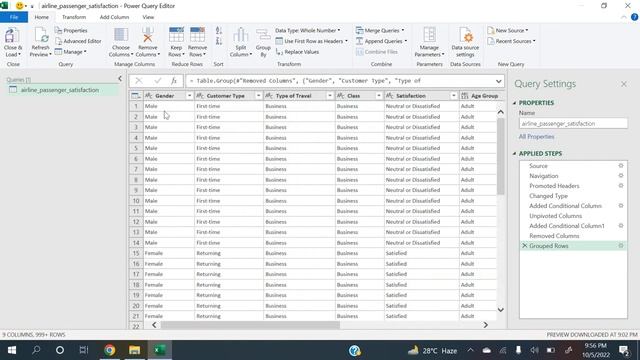
Task: Select the Unpivoted Columns step
Action: coord(556,216)
